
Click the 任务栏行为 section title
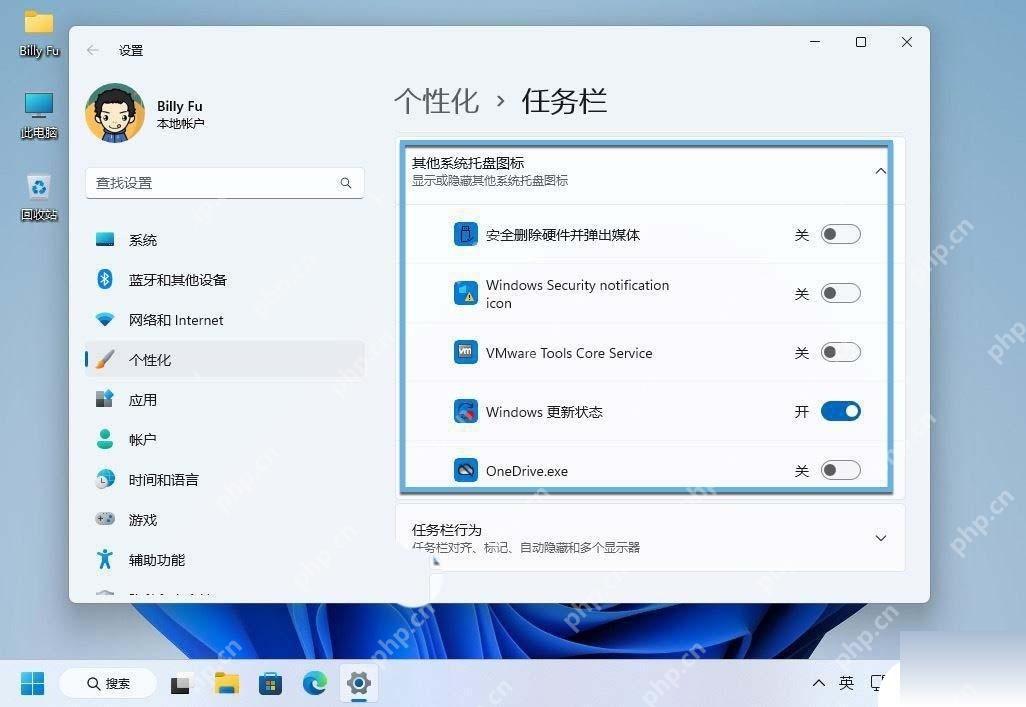tap(446, 530)
